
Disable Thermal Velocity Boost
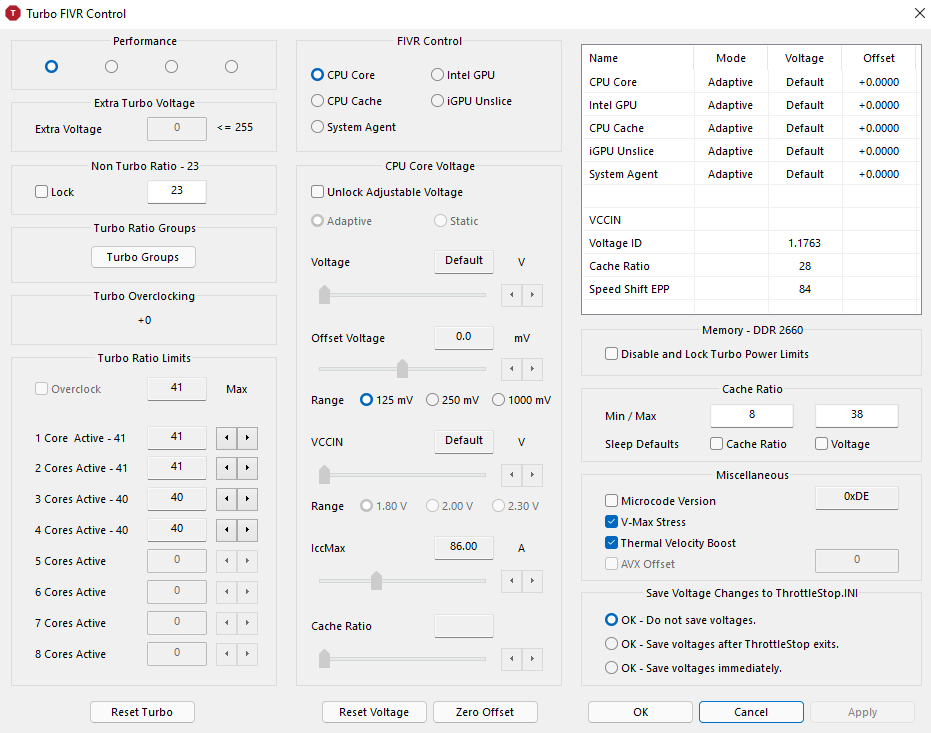612,543
